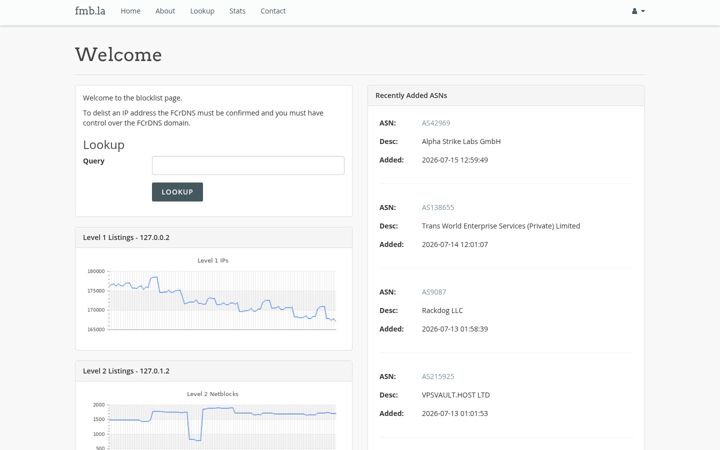The height and width of the screenshot is (450, 720).
Task: Select description 'Alpha Strike Labs GmbH'
Action: [x=461, y=141]
